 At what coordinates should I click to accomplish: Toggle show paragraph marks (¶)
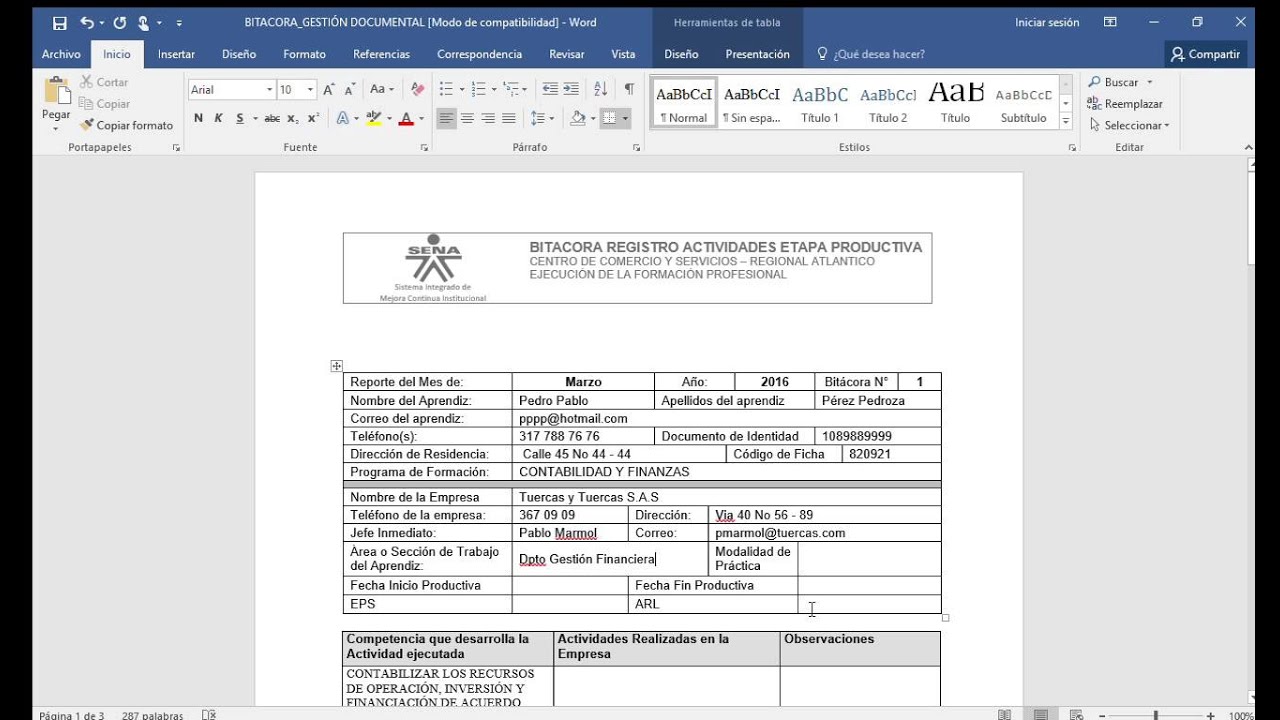[x=629, y=89]
